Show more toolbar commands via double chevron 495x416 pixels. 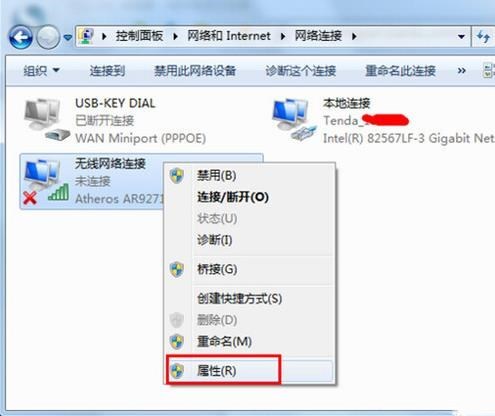[462, 71]
